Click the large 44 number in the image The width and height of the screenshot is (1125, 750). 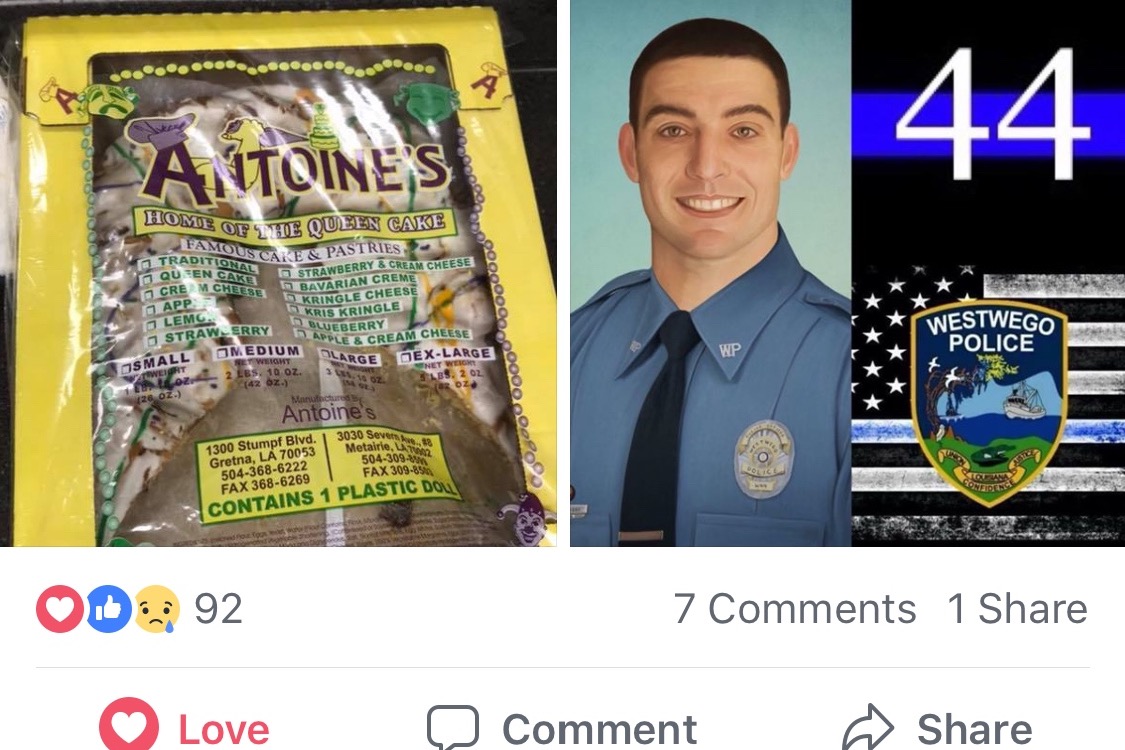tap(992, 113)
